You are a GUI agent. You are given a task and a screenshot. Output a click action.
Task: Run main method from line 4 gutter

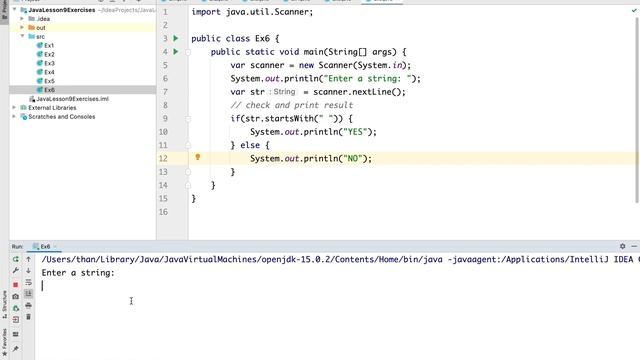[x=176, y=51]
